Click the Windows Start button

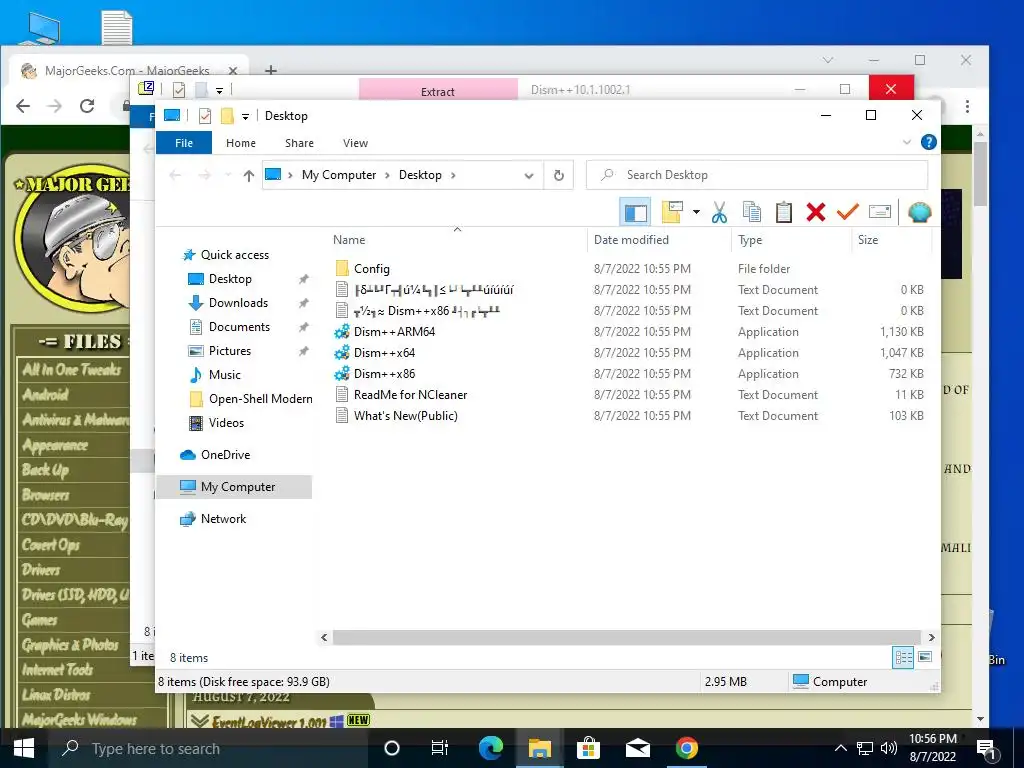pyautogui.click(x=24, y=748)
